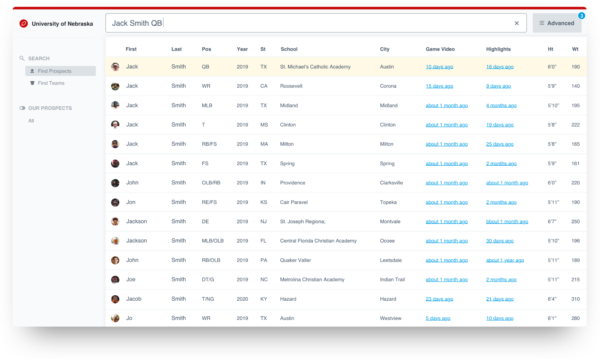Open All under Our Prospects
Viewport: 600px width, 360px height.
[31, 121]
